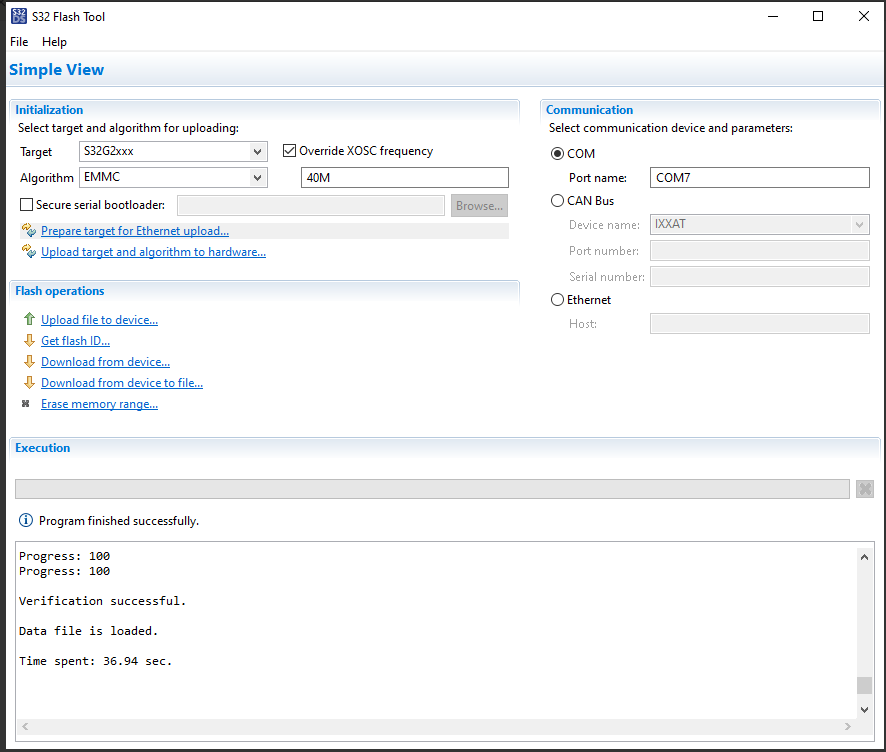Select the Ethernet communication option
Viewport: 886px width, 752px height.
coord(557,300)
